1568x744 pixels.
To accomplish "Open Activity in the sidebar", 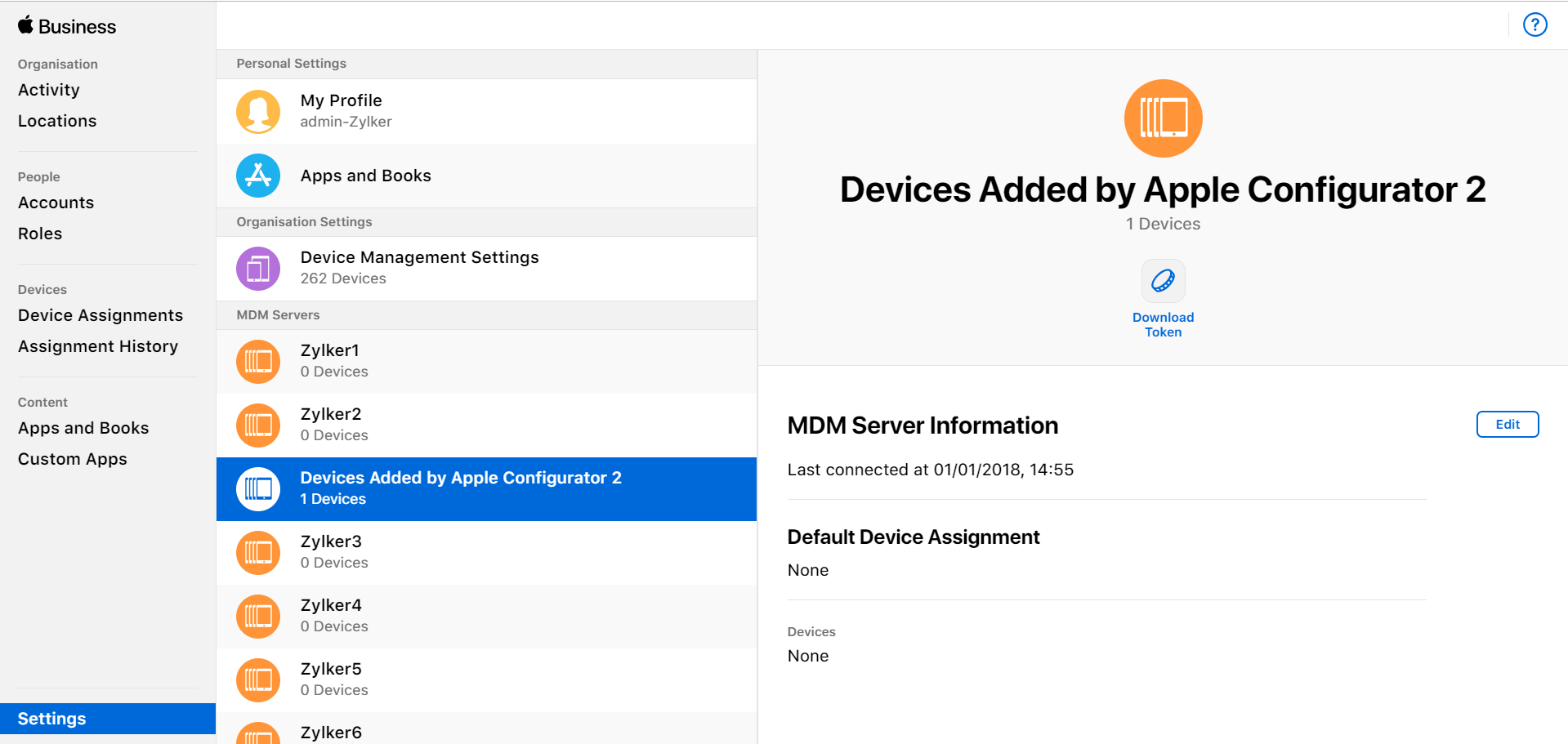I will (49, 90).
